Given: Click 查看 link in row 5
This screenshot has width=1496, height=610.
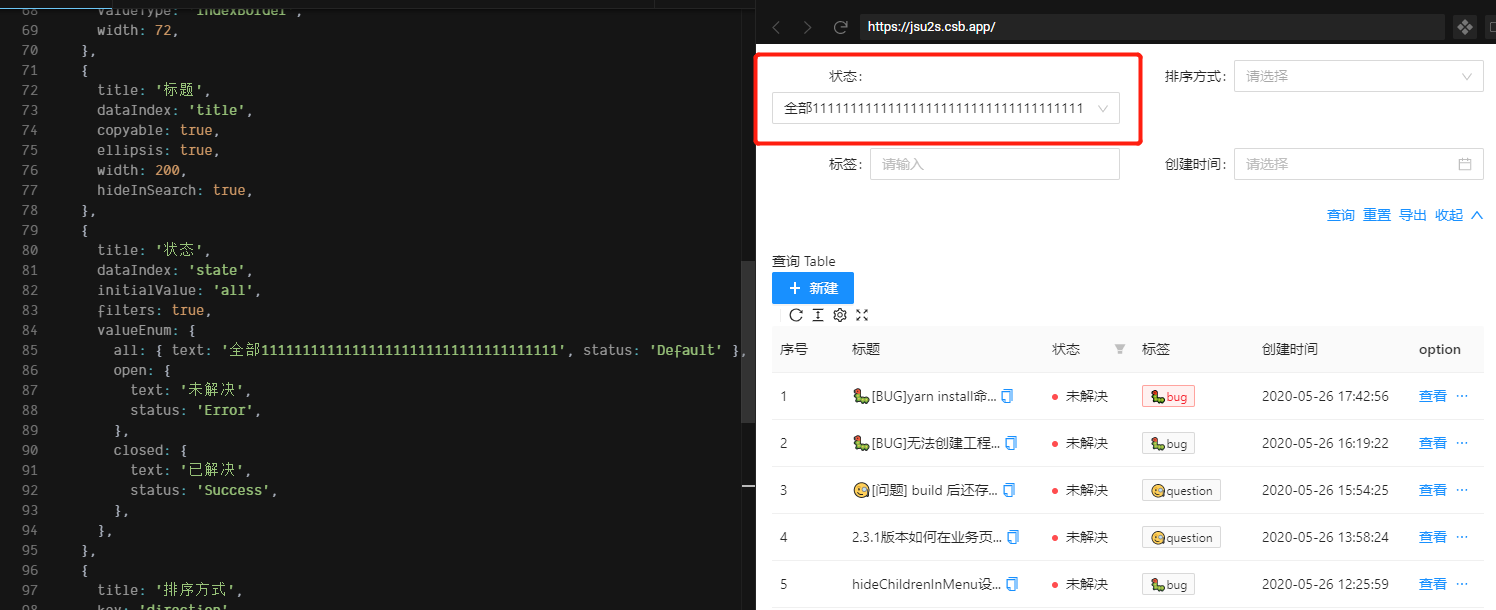Looking at the screenshot, I should pos(1433,584).
